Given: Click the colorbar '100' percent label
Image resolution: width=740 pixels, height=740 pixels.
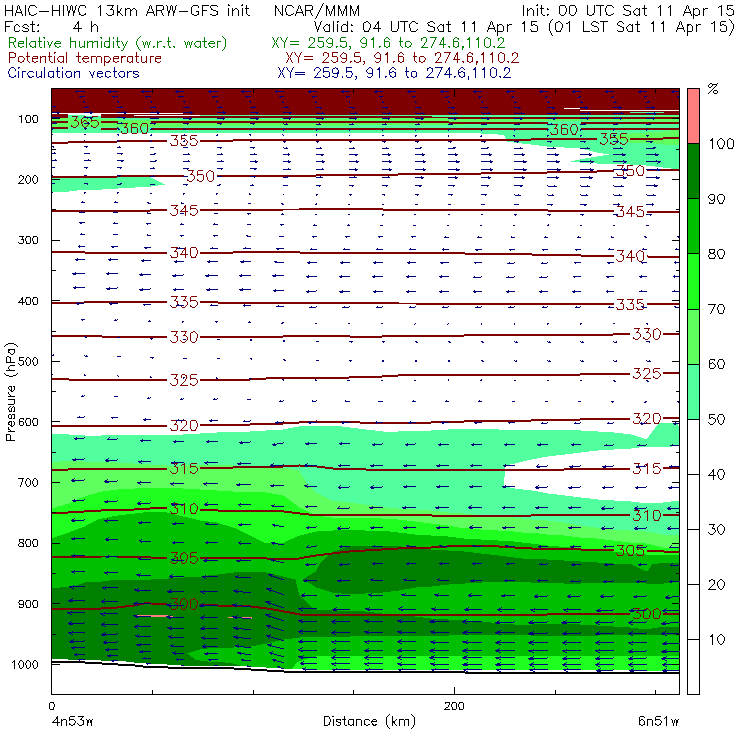Looking at the screenshot, I should [721, 143].
